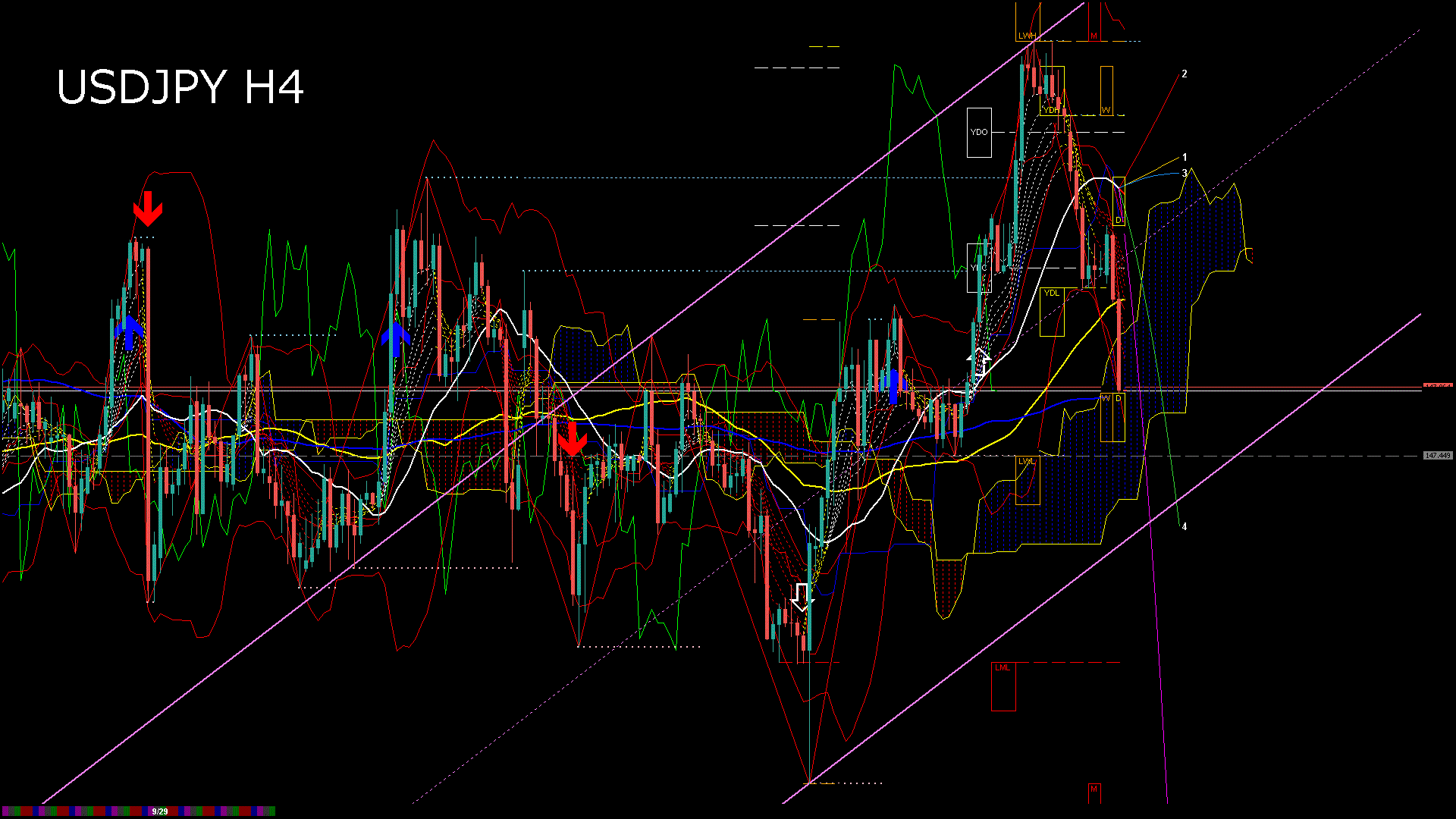Click the 147.449 price axis label
The image size is (1456, 819).
click(x=1437, y=456)
